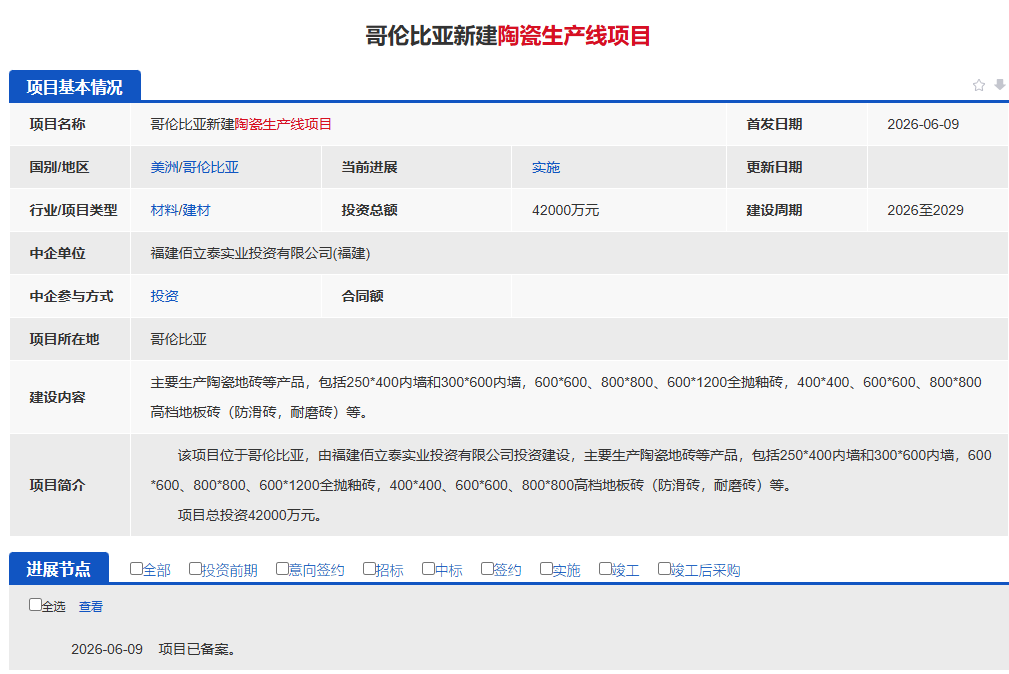Screen dimensions: 1009x674
Task: Enable the 竣工后采购 checkbox
Action: tap(664, 568)
